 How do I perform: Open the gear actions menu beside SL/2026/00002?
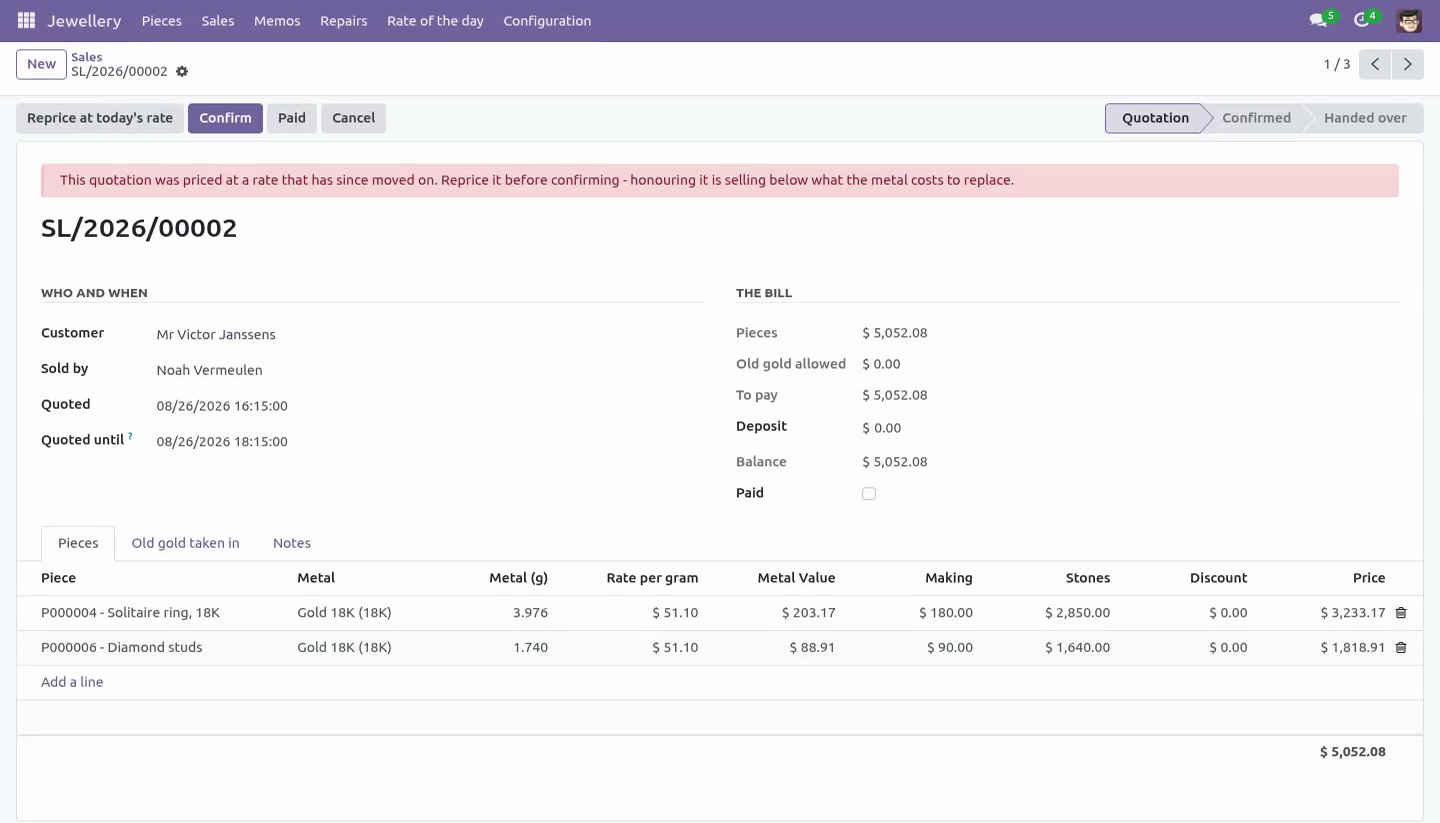click(x=182, y=72)
